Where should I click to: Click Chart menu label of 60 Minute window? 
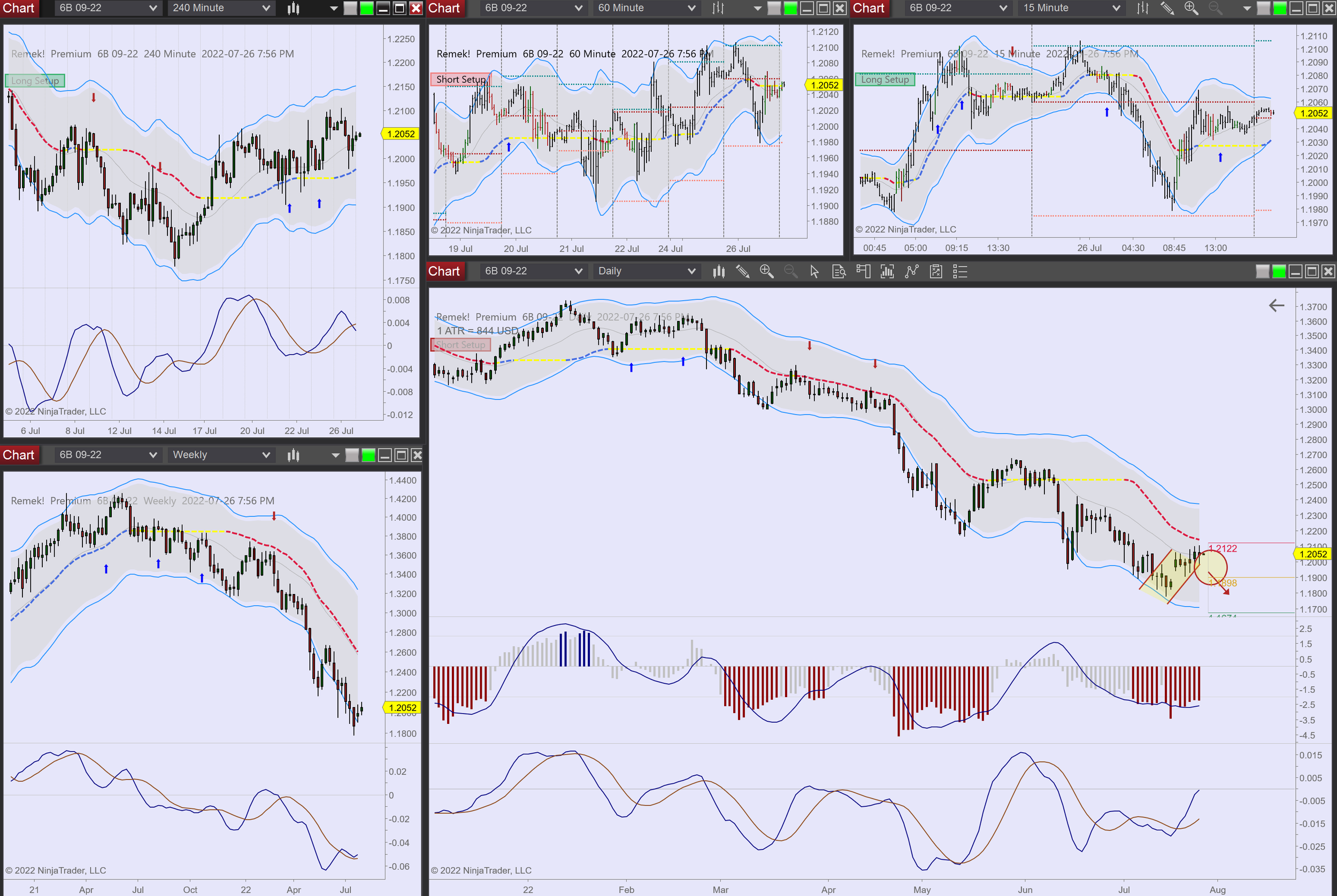pyautogui.click(x=444, y=8)
